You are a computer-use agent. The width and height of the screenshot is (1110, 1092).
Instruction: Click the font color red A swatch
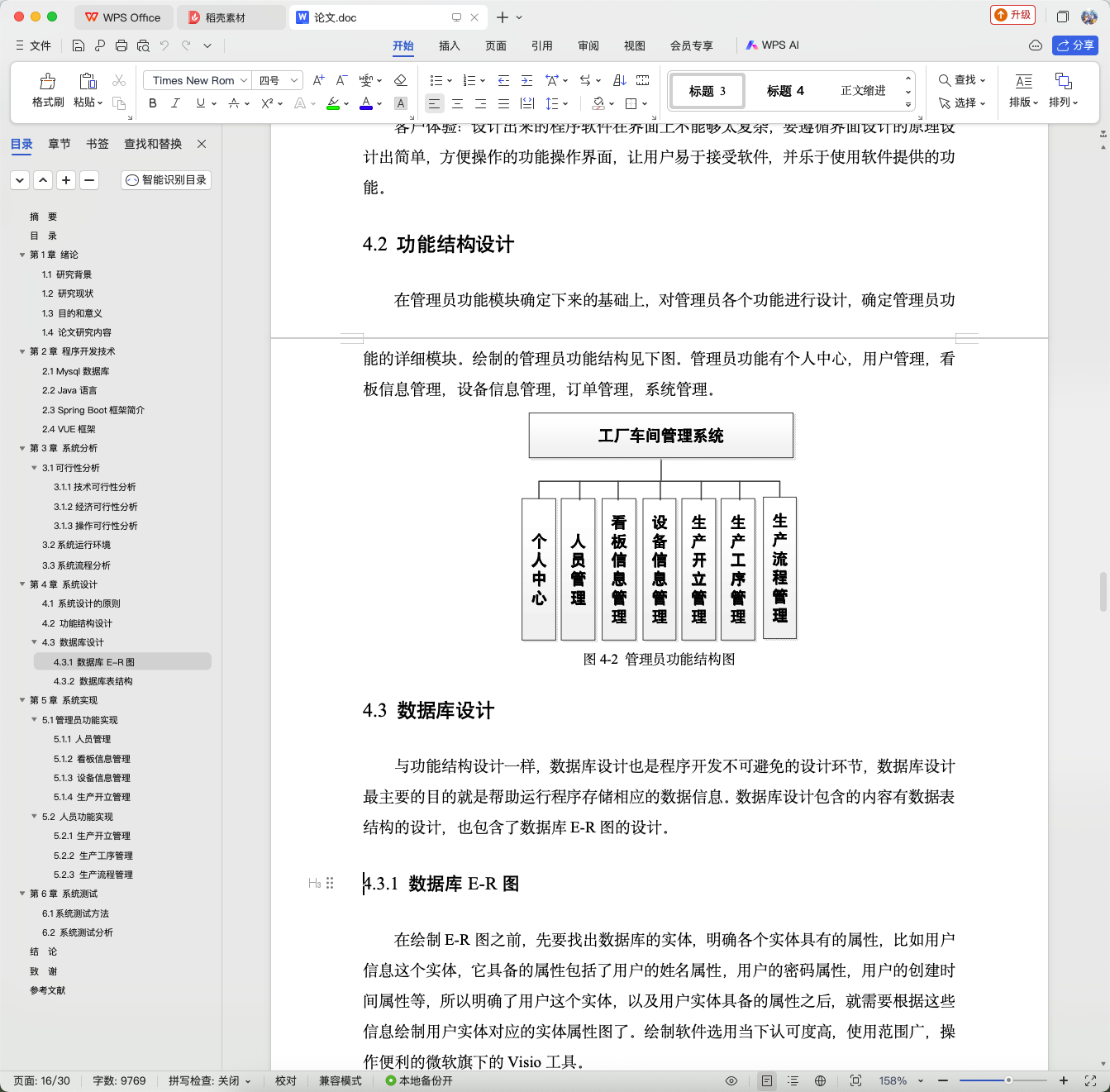click(x=366, y=104)
